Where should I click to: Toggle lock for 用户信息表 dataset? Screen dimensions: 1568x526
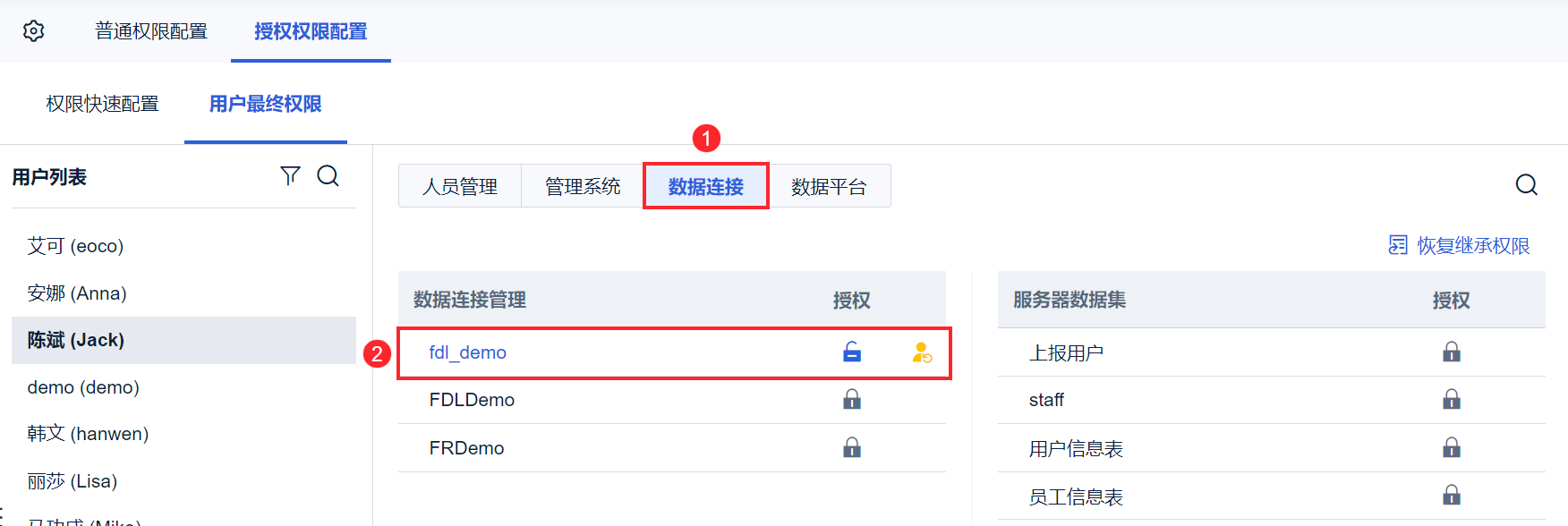1451,447
